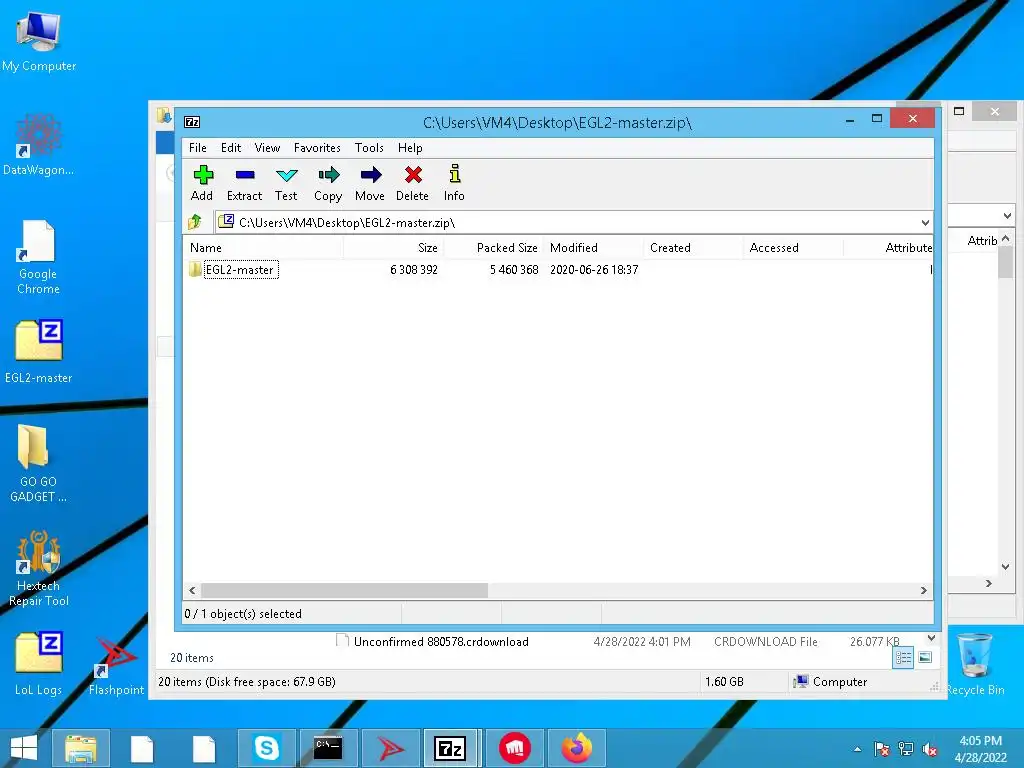Click the muted volume tray icon
The width and height of the screenshot is (1024, 768).
[930, 749]
